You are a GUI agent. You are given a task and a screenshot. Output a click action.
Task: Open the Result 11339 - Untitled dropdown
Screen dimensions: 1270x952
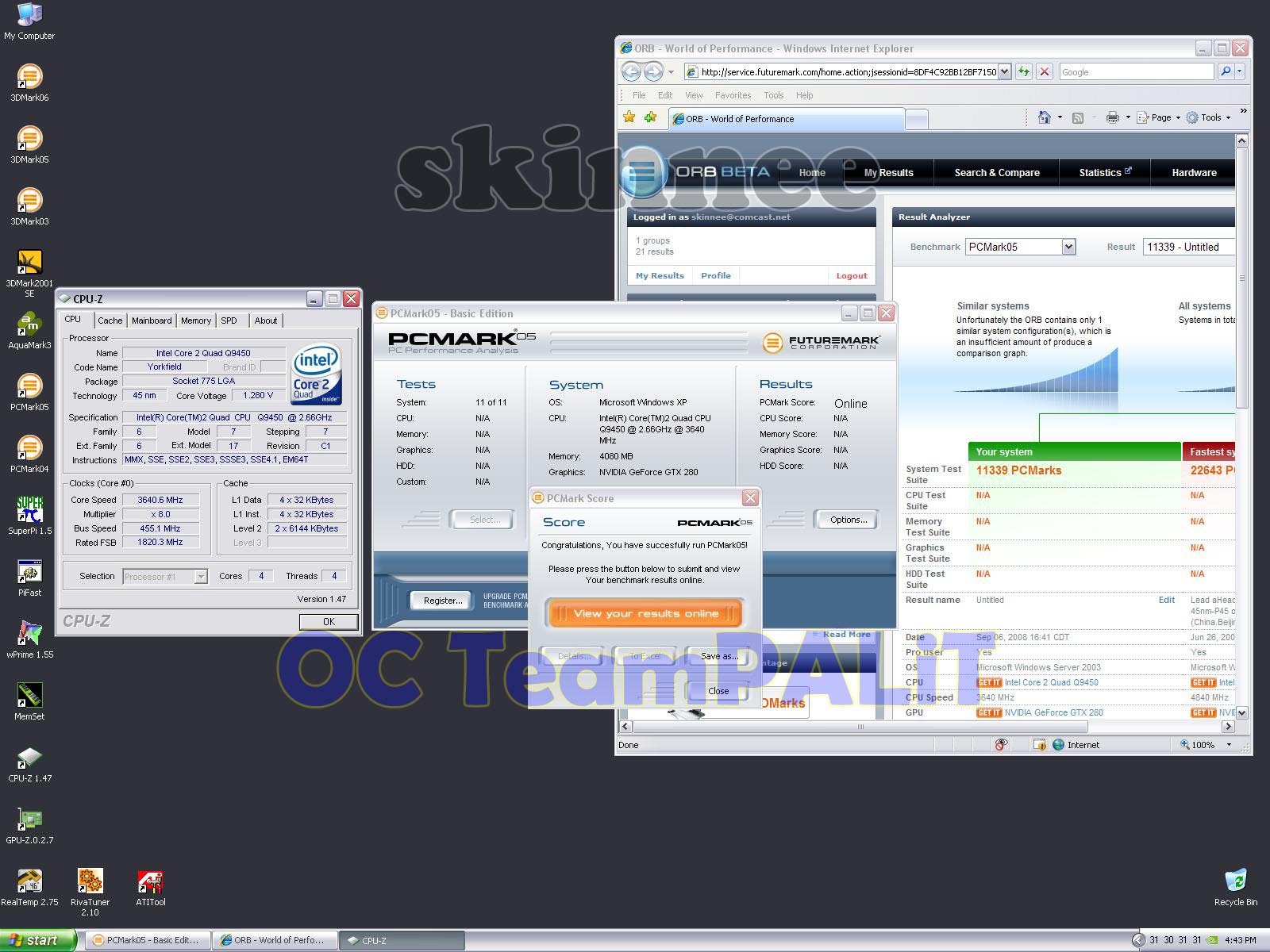pos(1188,247)
